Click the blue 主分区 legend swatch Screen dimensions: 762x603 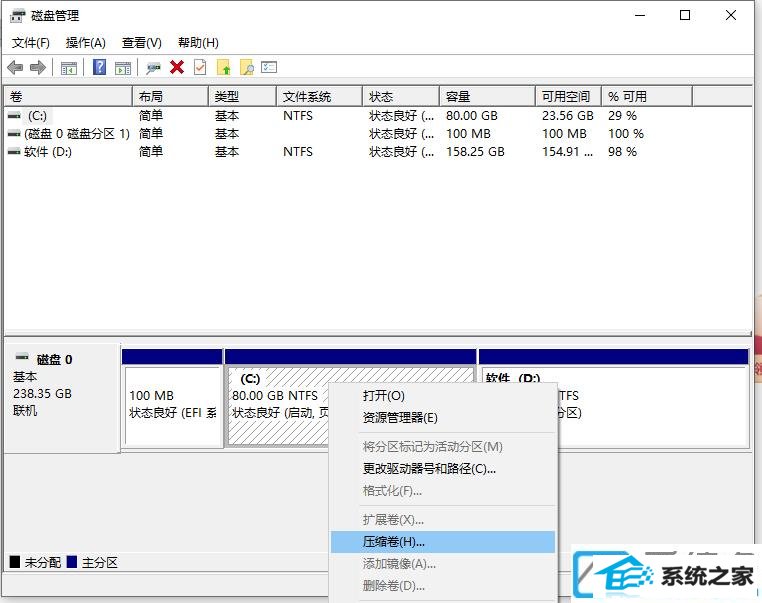[x=72, y=562]
